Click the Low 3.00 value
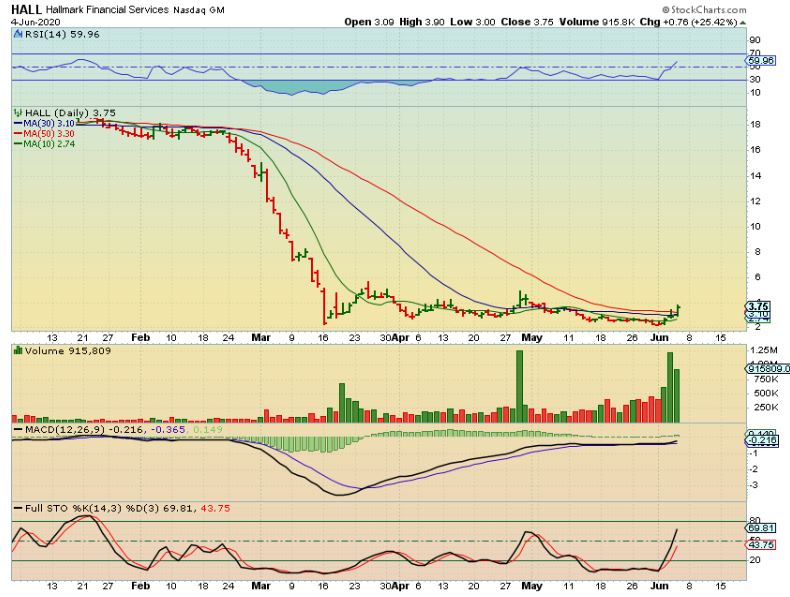This screenshot has height=597, width=790. coord(473,22)
